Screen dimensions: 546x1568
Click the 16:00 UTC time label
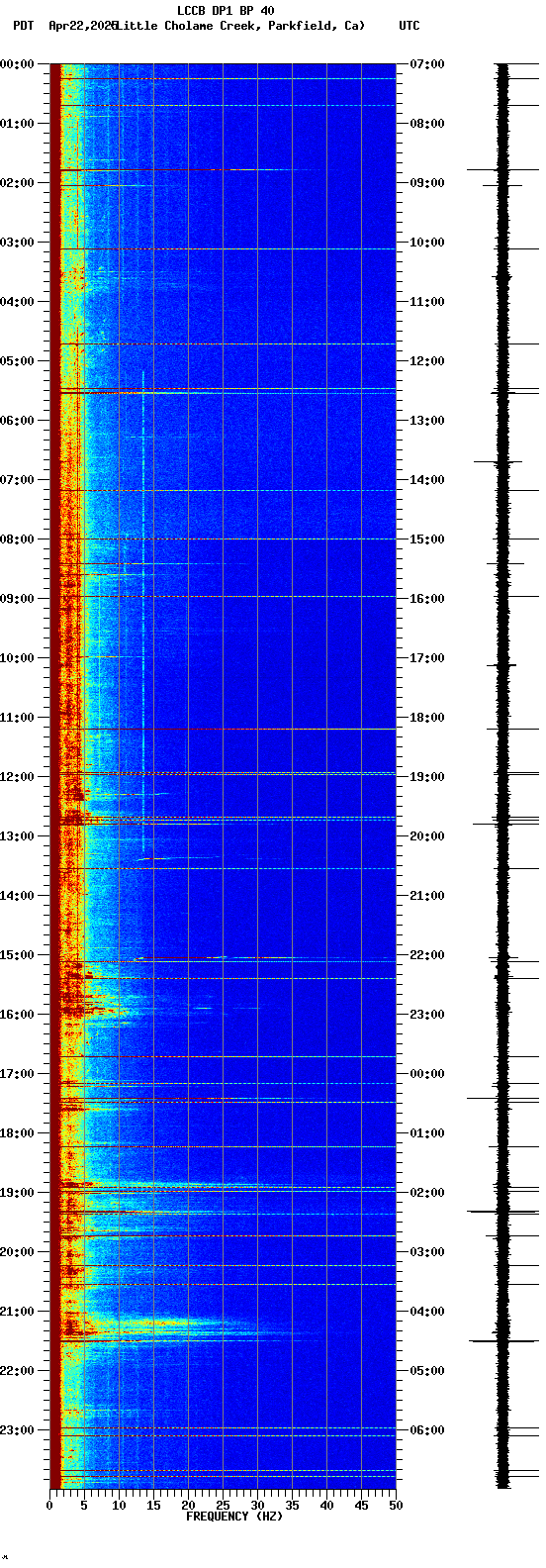(x=427, y=599)
